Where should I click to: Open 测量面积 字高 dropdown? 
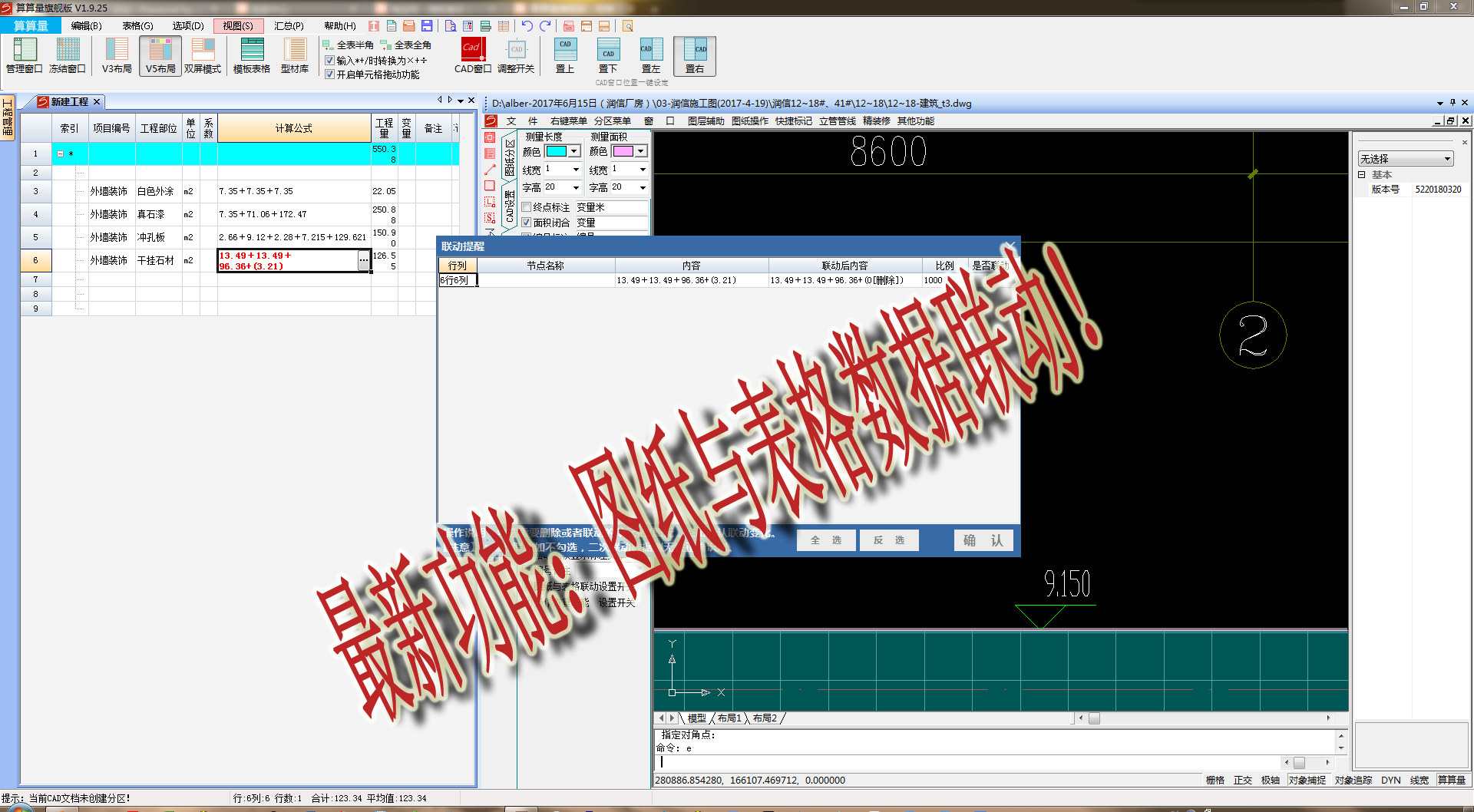(643, 187)
